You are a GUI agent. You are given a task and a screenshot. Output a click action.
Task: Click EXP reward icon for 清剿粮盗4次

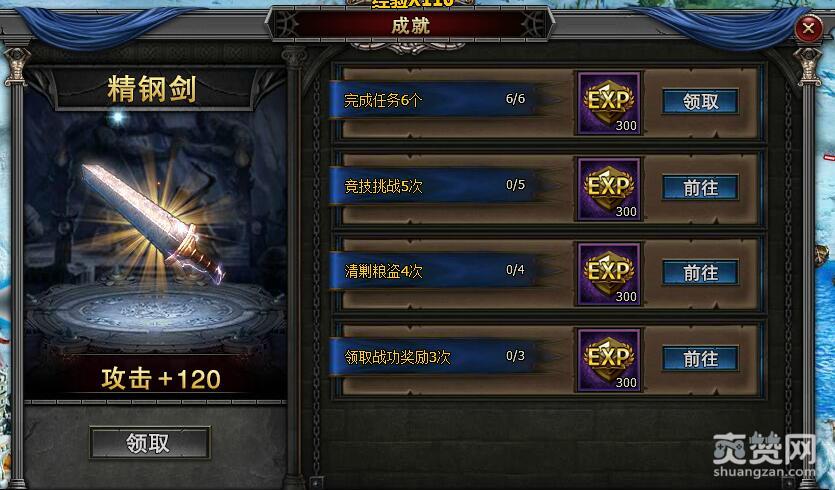pyautogui.click(x=609, y=274)
